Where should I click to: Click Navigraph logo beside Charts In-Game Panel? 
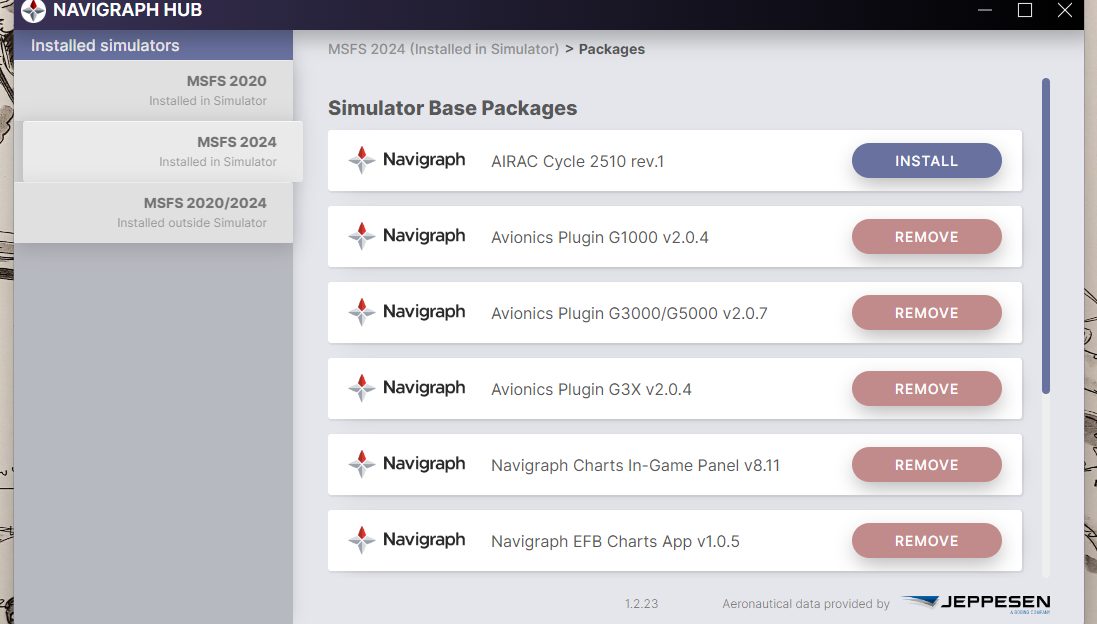(x=407, y=464)
